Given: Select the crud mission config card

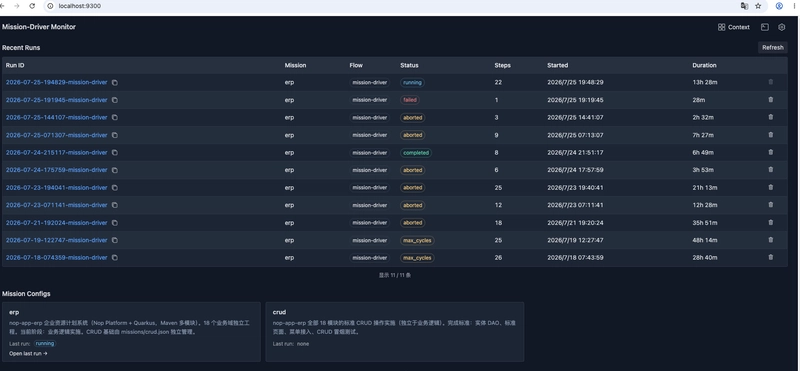Looking at the screenshot, I should (x=395, y=332).
